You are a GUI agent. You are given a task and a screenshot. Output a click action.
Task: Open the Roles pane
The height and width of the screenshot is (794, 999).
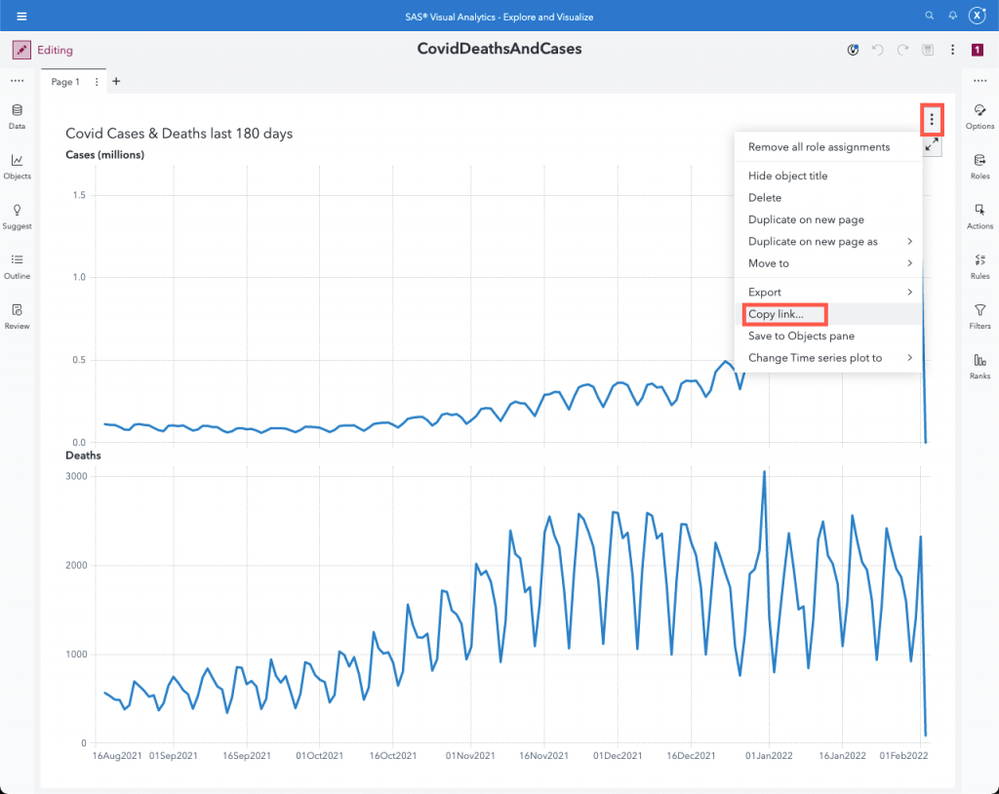pyautogui.click(x=980, y=165)
